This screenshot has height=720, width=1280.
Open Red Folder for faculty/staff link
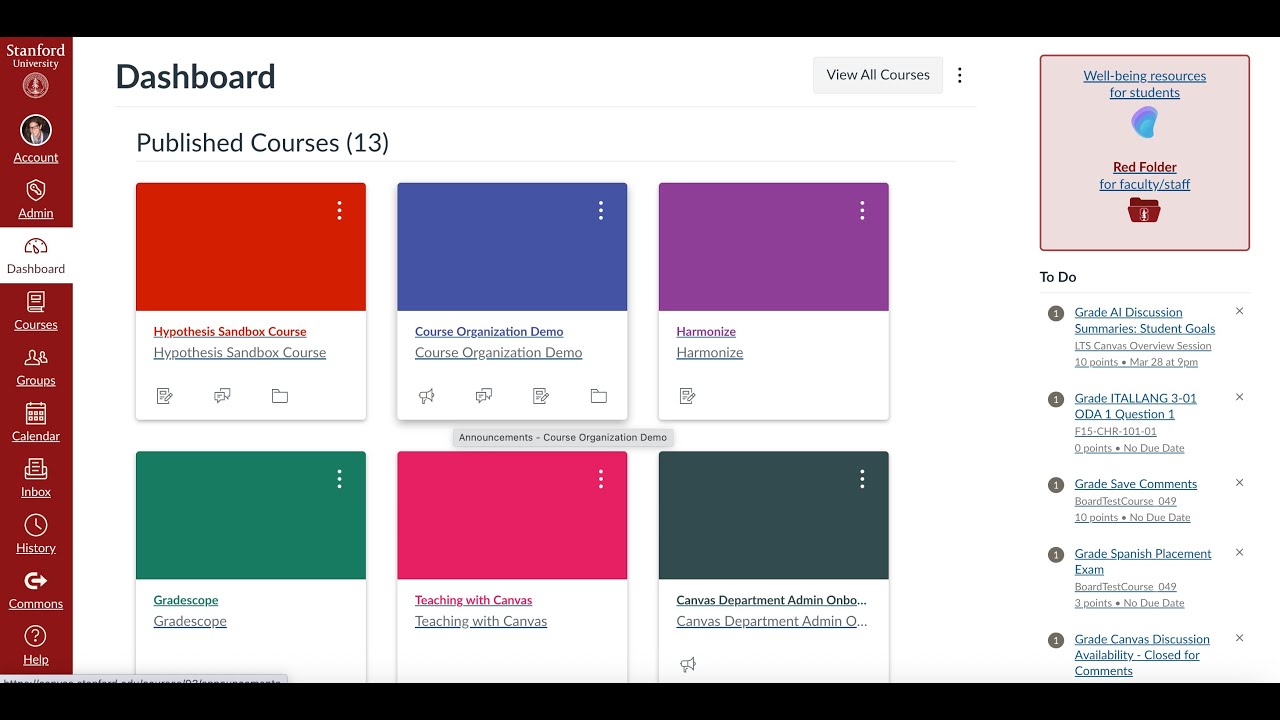[1145, 175]
